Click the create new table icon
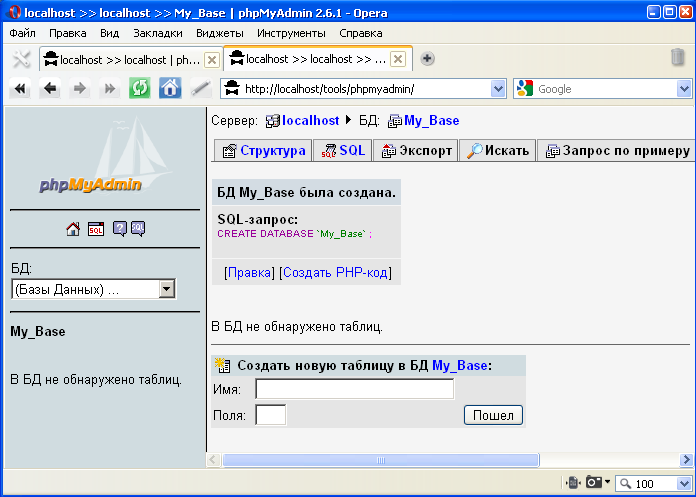The image size is (696, 497). (x=222, y=365)
